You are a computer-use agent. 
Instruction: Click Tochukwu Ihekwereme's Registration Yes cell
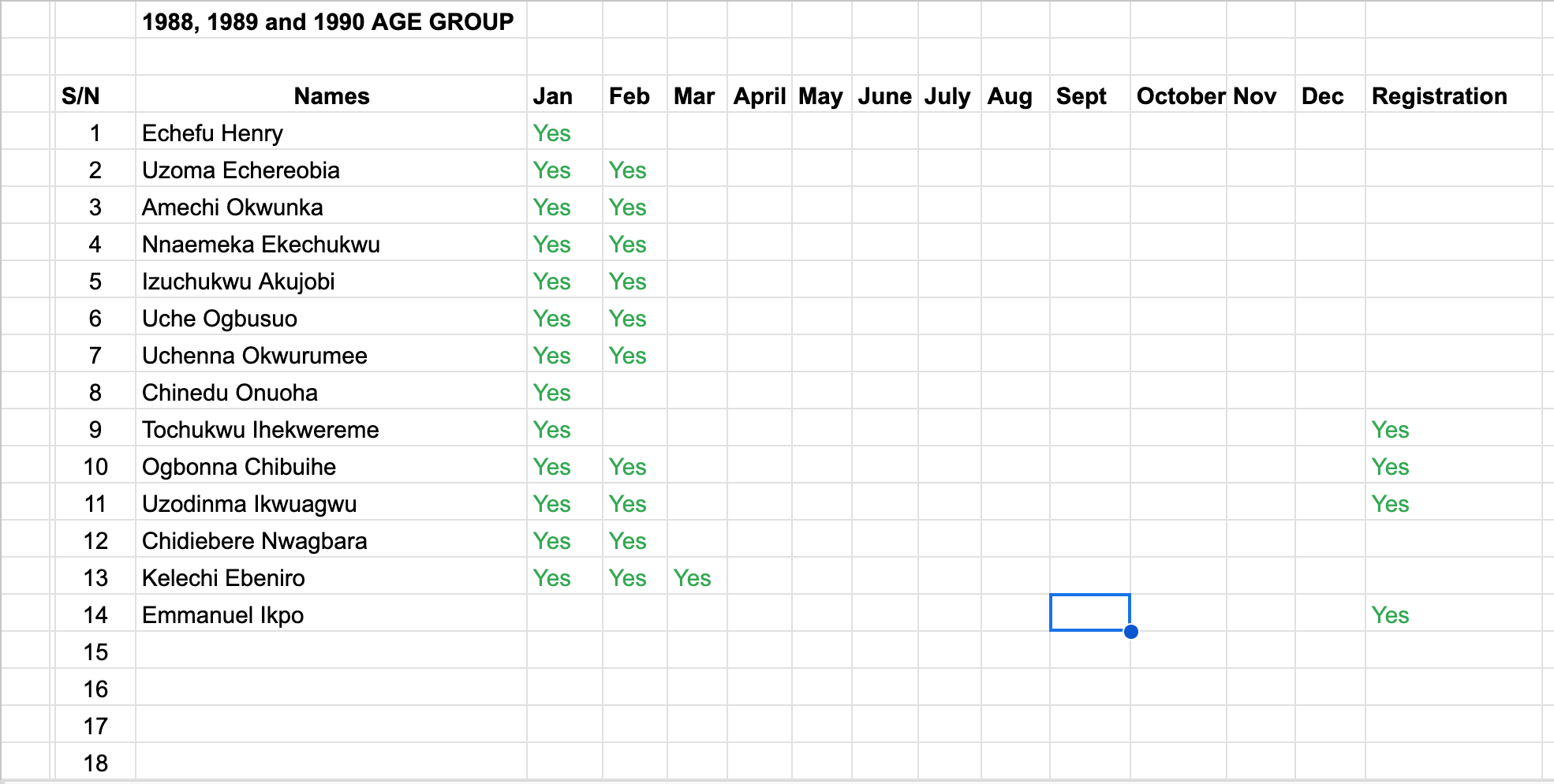point(1390,430)
